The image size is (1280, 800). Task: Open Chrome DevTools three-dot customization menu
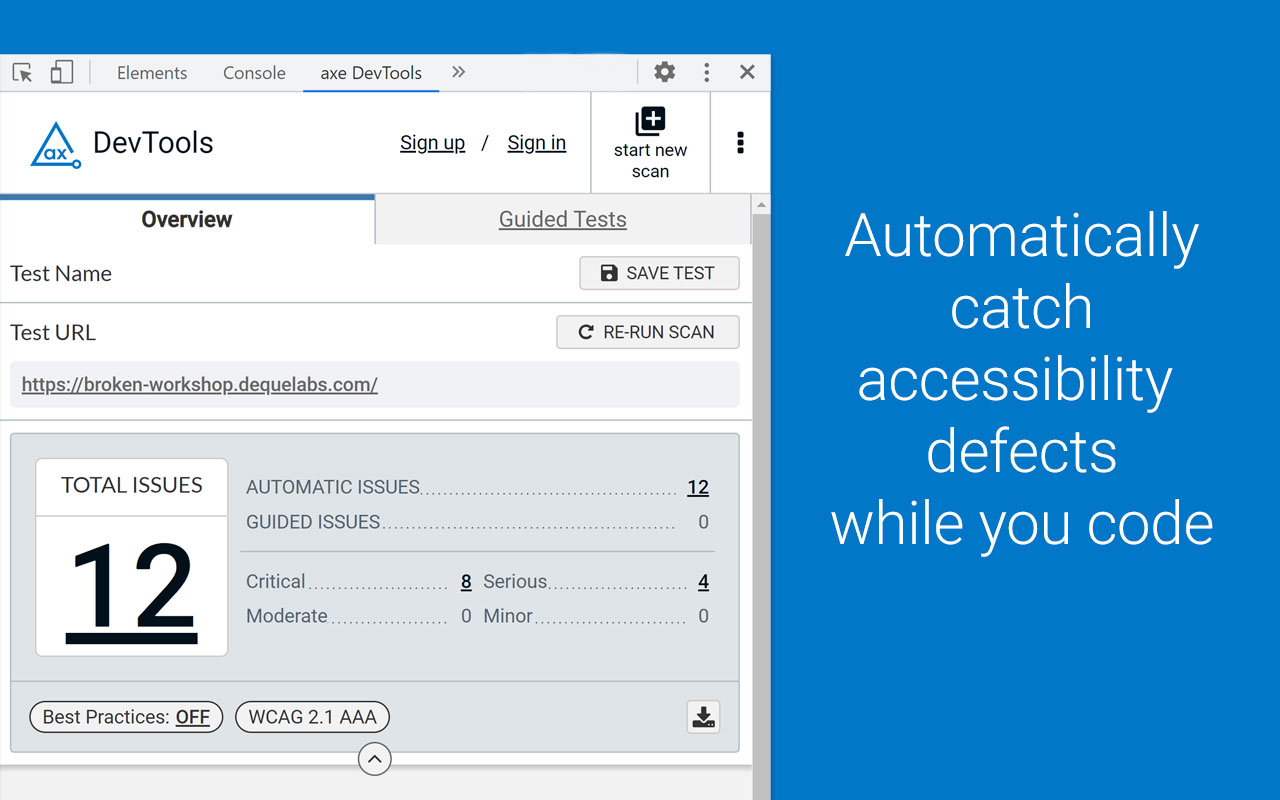[706, 72]
